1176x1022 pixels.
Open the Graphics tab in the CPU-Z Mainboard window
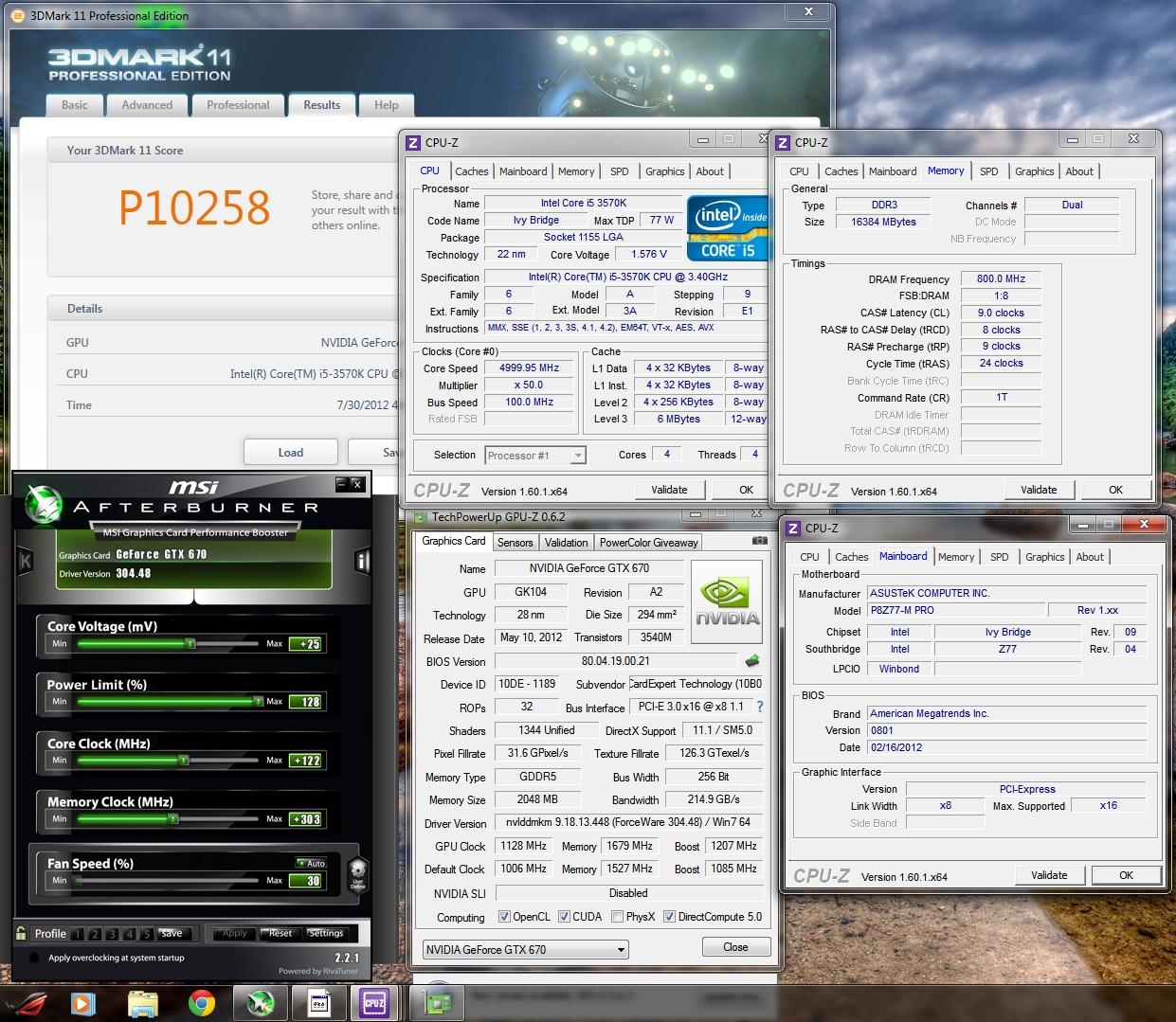tap(1044, 557)
